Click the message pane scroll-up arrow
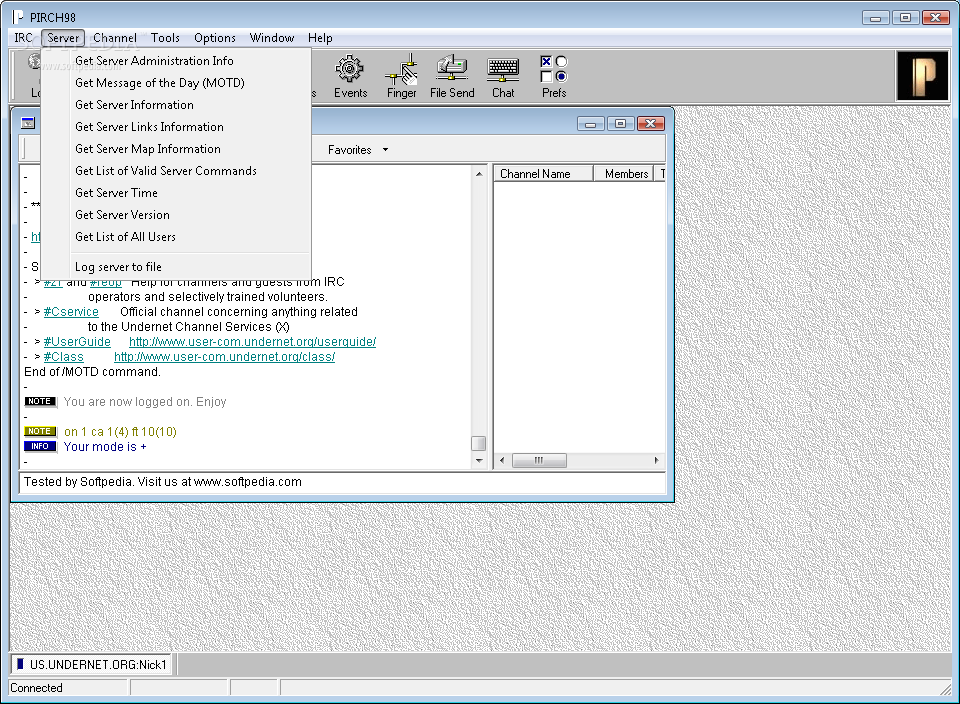This screenshot has width=960, height=704. [x=479, y=174]
